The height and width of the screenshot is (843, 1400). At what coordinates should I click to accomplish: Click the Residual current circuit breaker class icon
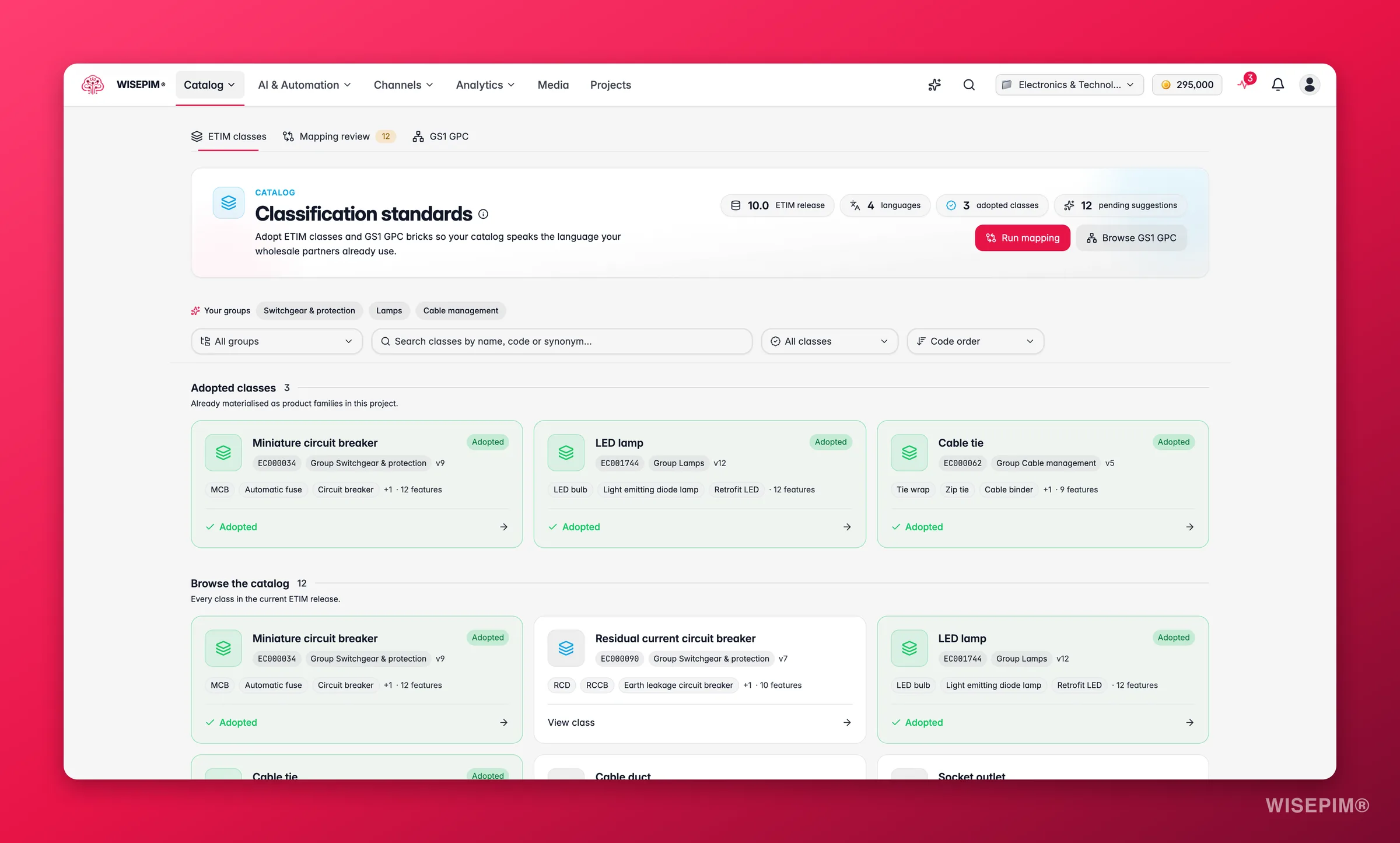pos(566,648)
